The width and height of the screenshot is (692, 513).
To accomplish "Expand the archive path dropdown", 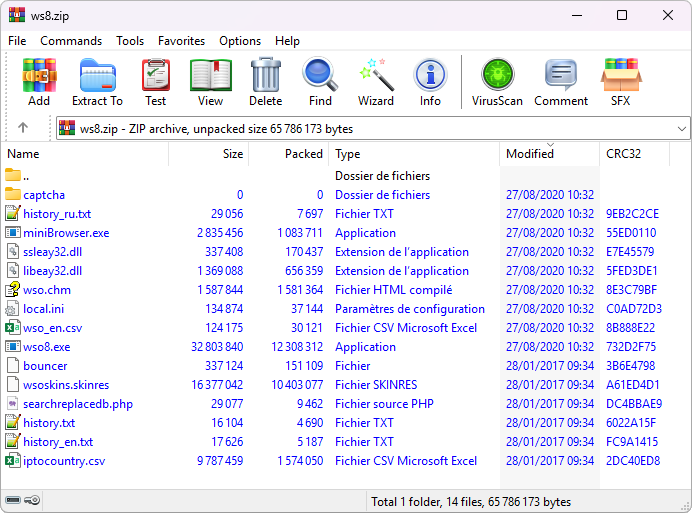I will pos(681,128).
